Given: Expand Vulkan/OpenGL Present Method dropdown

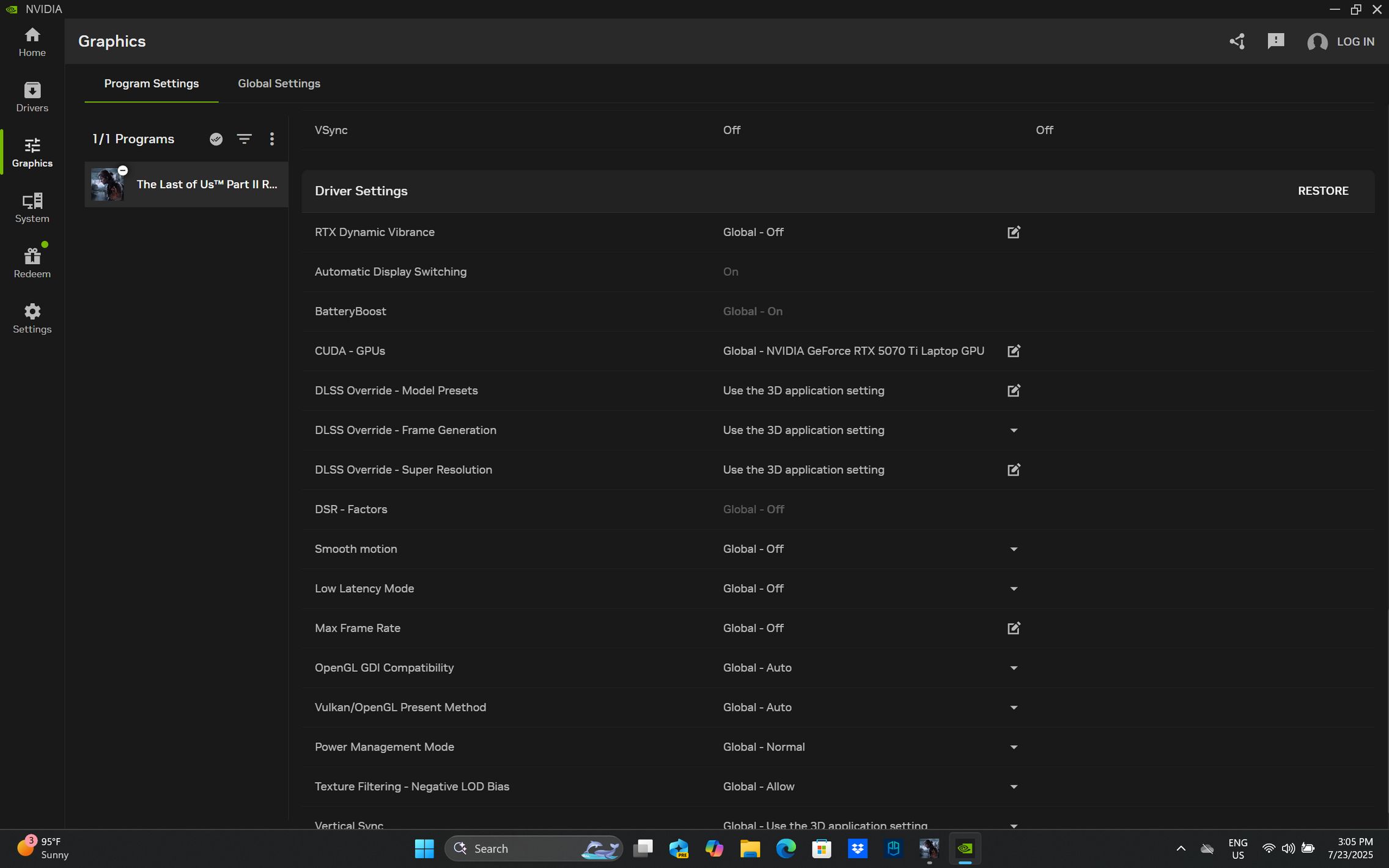Looking at the screenshot, I should (1014, 708).
